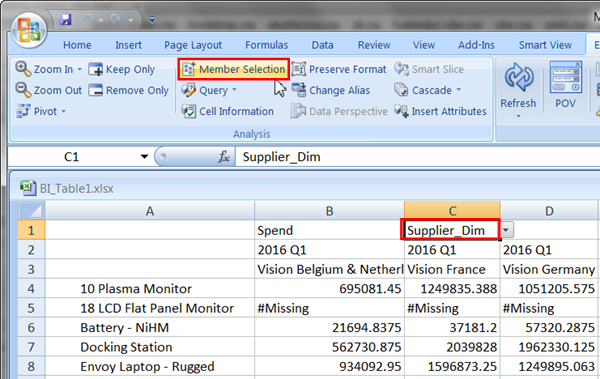Click the BI_Table1.xlsx workbook icon
The image size is (600, 379).
[x=28, y=188]
